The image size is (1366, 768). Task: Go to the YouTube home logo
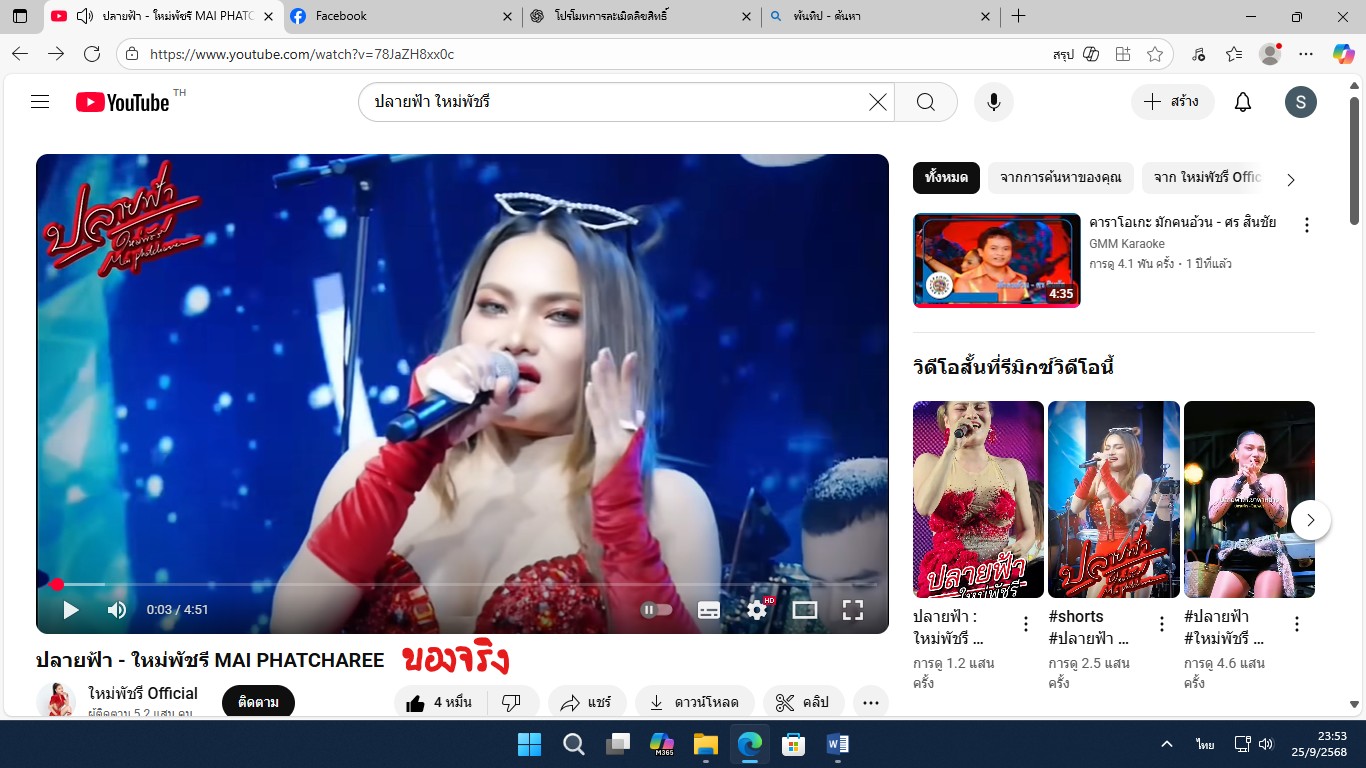122,102
